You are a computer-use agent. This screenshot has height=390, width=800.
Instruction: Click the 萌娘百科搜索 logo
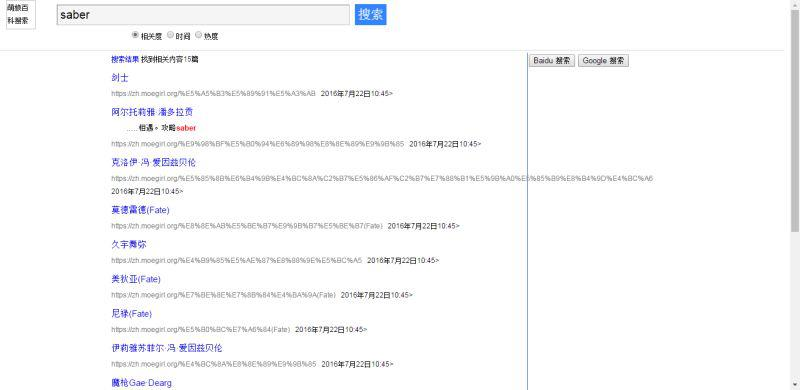(x=21, y=15)
